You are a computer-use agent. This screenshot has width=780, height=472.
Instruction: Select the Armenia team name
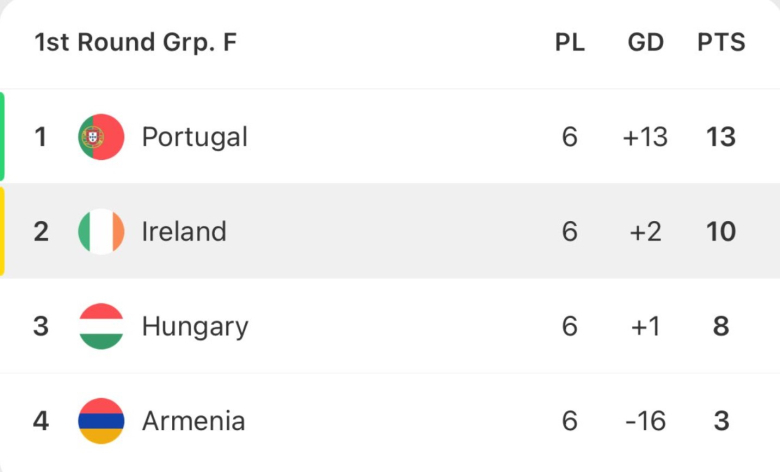[193, 421]
